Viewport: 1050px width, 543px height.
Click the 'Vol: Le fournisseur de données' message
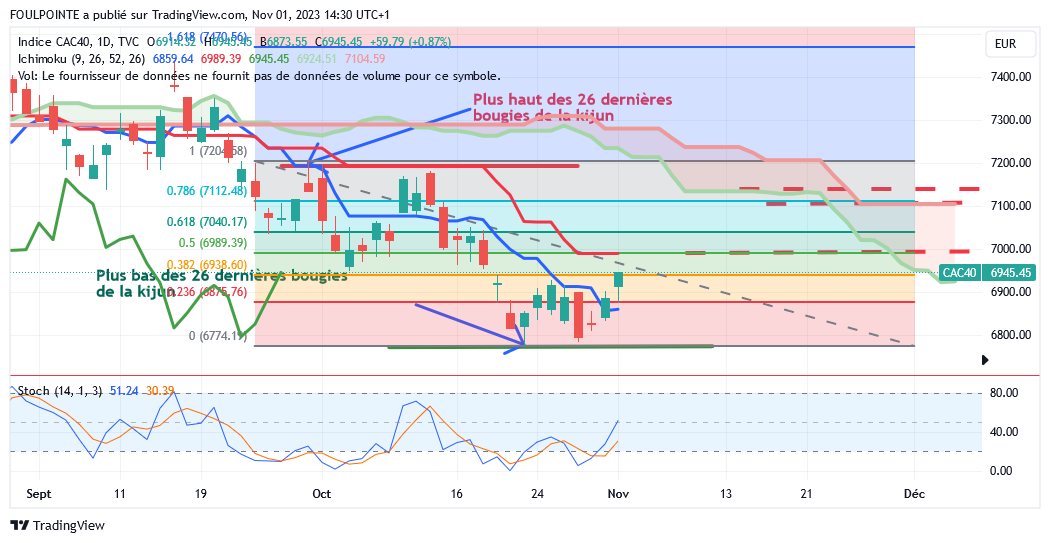pyautogui.click(x=259, y=76)
